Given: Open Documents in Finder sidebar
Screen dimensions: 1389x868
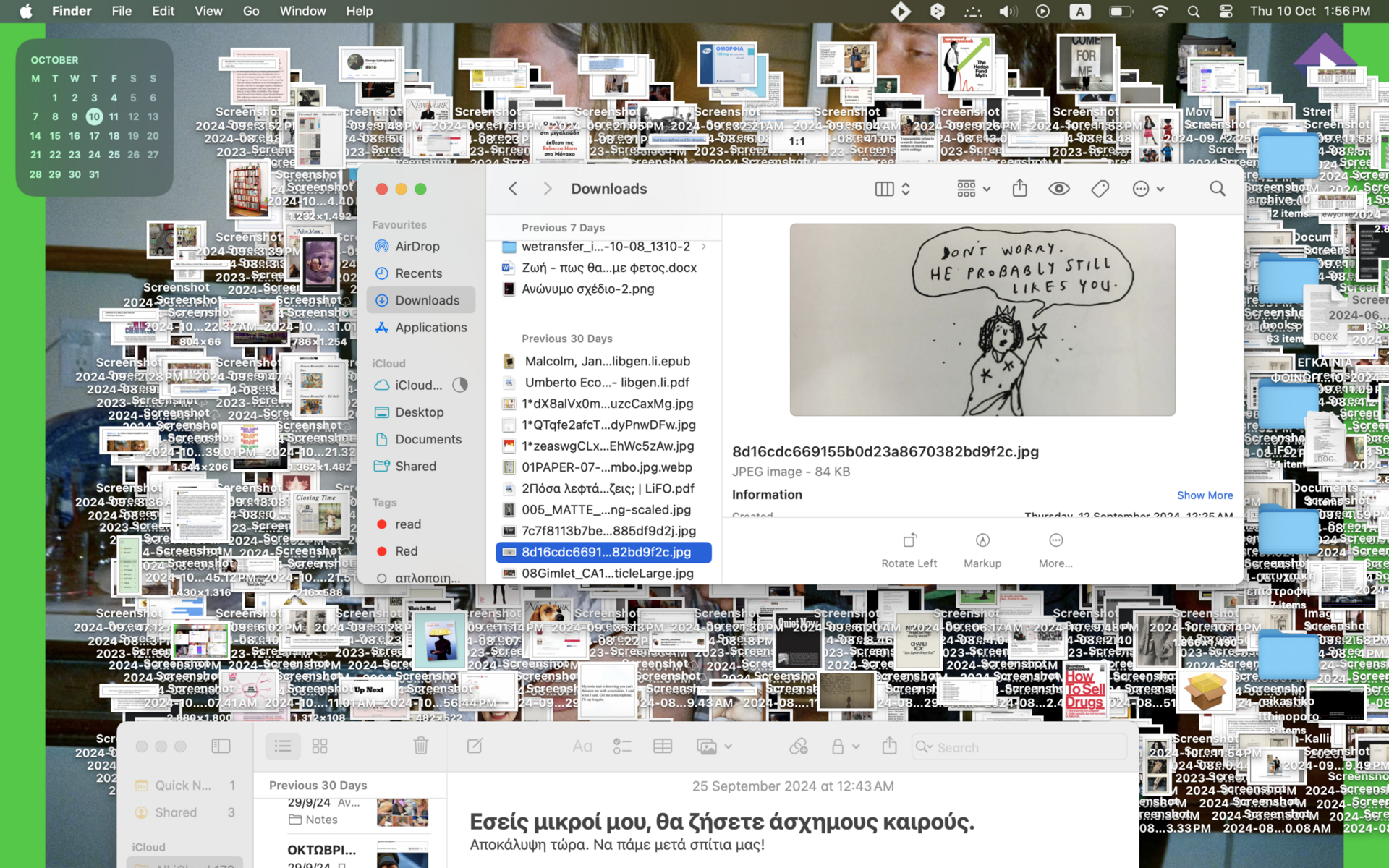Looking at the screenshot, I should [x=420, y=439].
